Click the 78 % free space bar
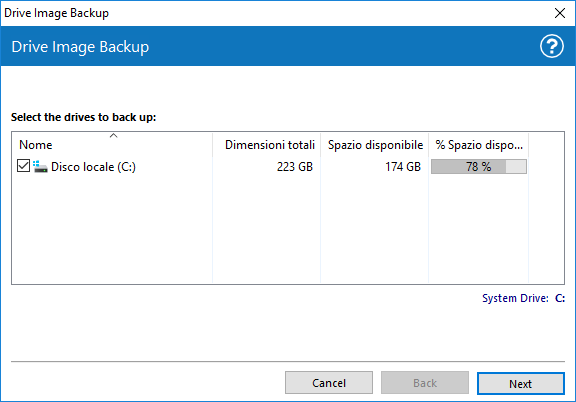Screen dimensions: 576x402 coord(479,166)
